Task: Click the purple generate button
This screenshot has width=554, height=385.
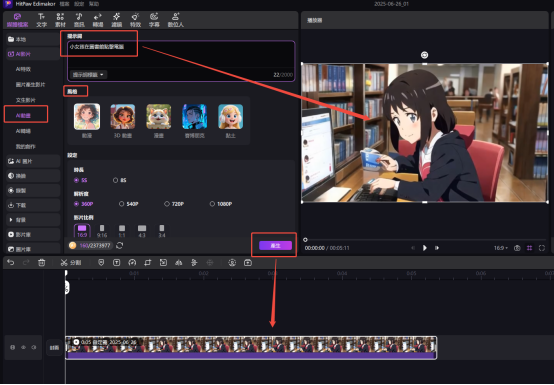Action: 275,245
